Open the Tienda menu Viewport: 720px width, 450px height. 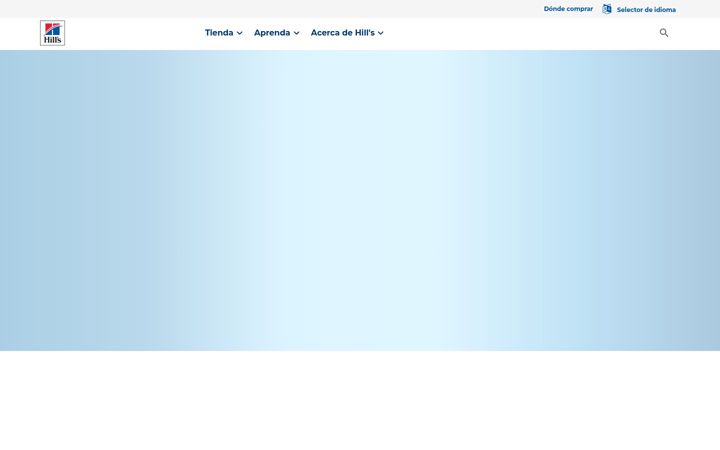coord(219,33)
